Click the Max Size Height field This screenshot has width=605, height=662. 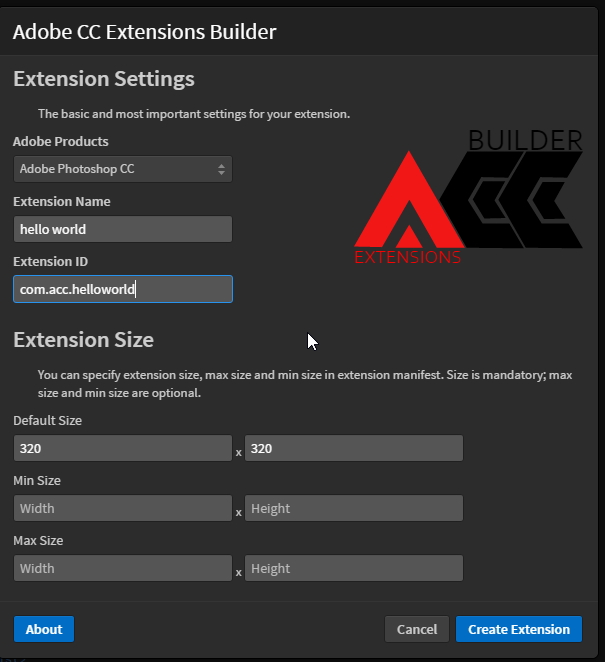pyautogui.click(x=354, y=568)
